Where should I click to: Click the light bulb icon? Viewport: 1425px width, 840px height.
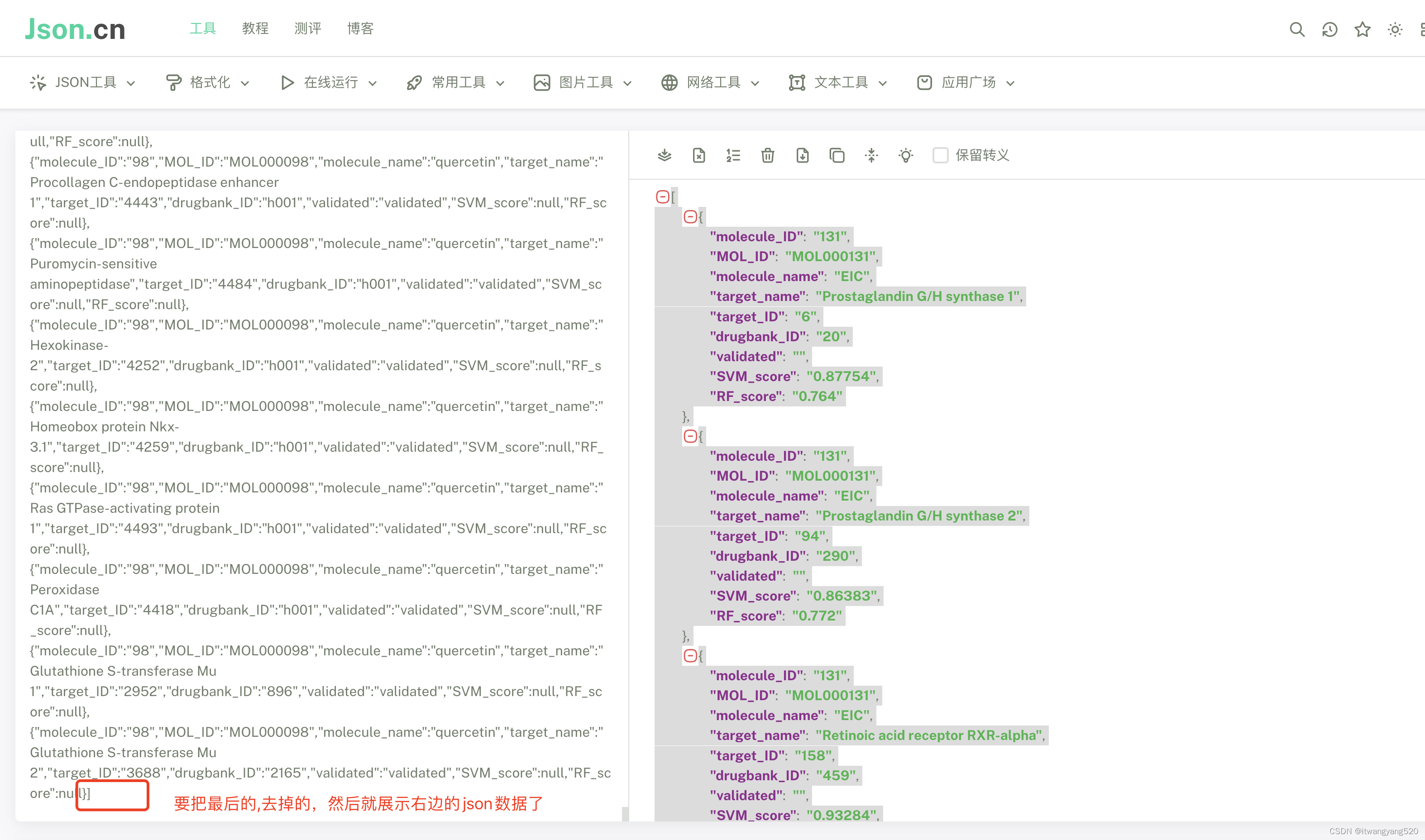coord(906,155)
